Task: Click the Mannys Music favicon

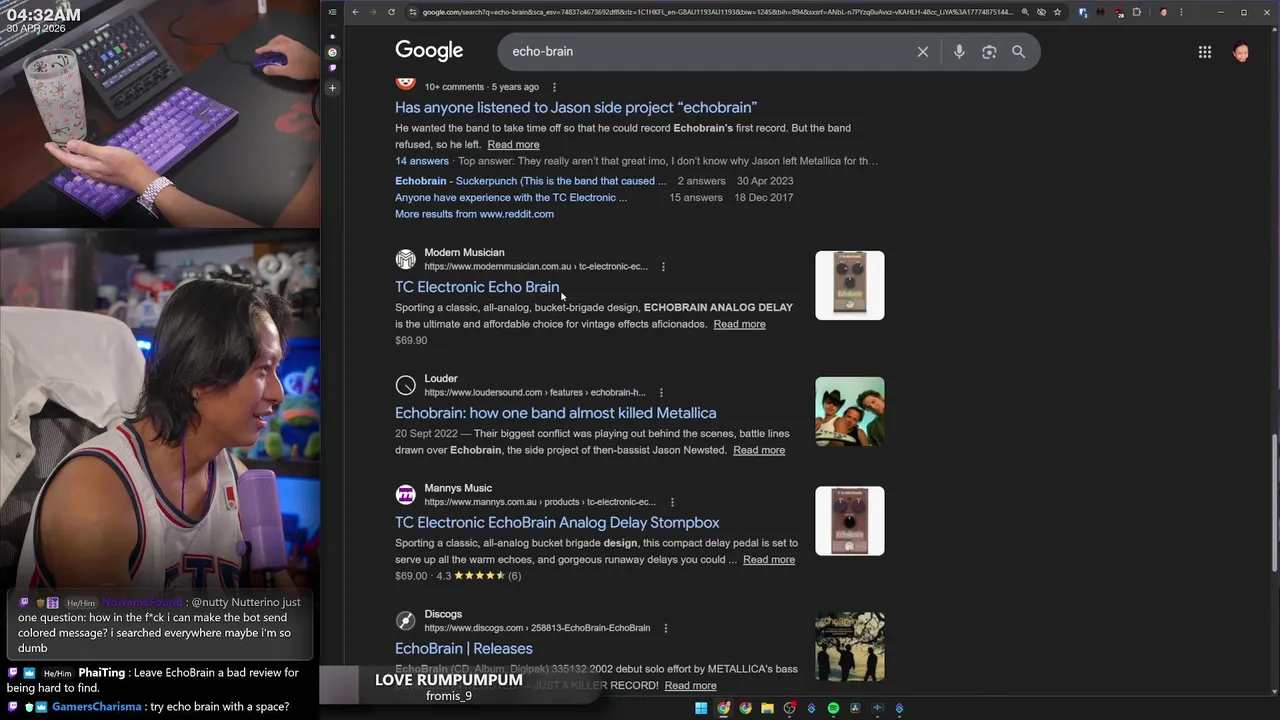Action: coord(405,495)
